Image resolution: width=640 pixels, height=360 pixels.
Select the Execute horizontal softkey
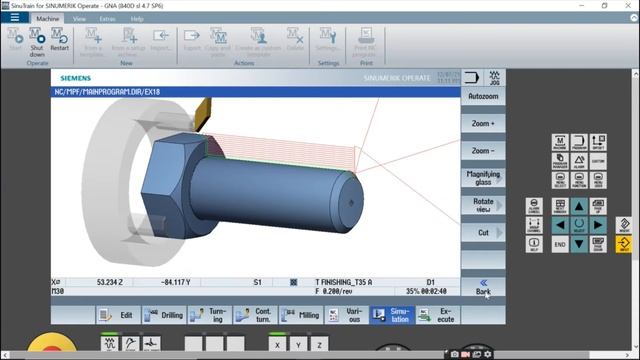(x=438, y=315)
